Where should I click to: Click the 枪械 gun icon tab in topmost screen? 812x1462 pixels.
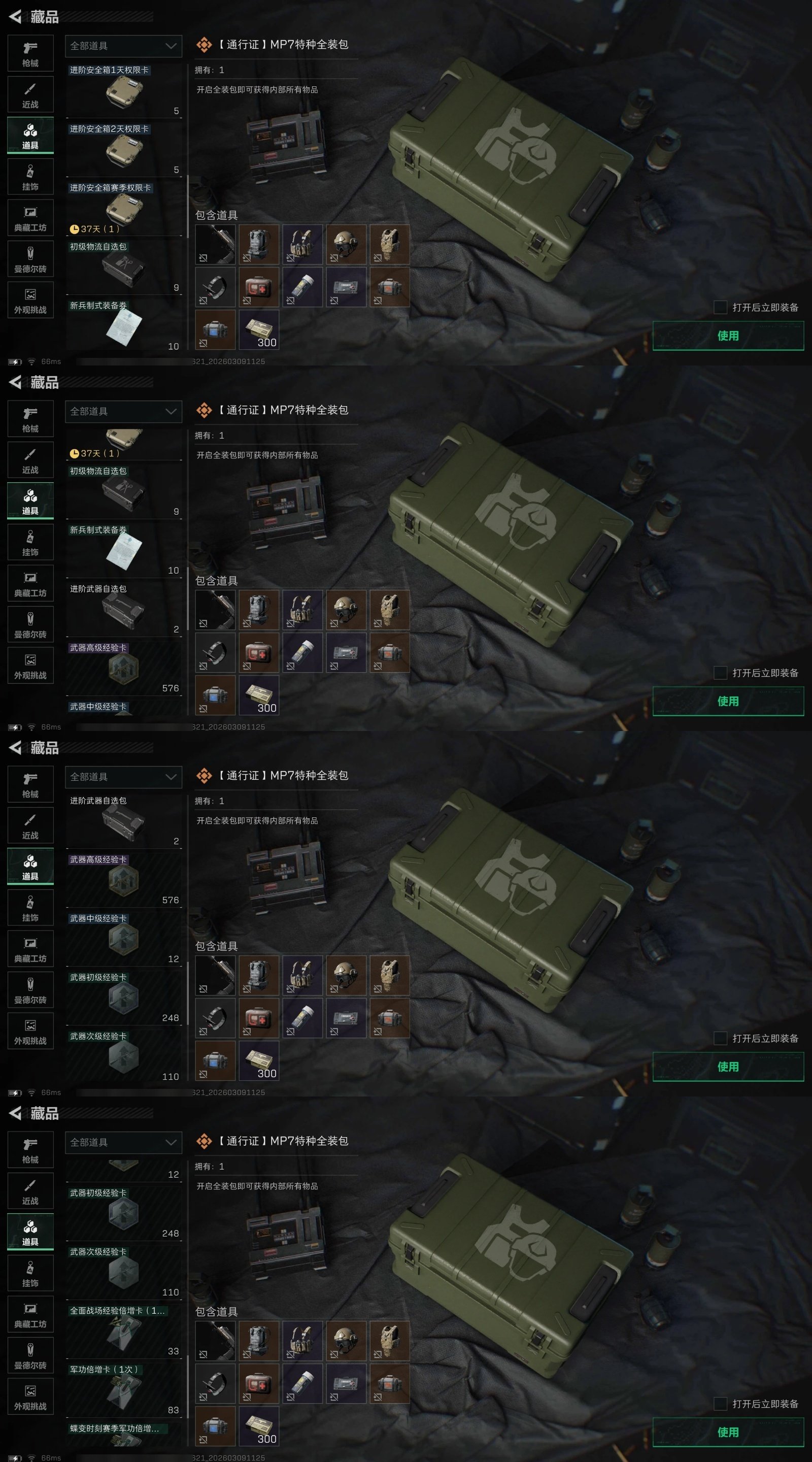click(x=30, y=53)
